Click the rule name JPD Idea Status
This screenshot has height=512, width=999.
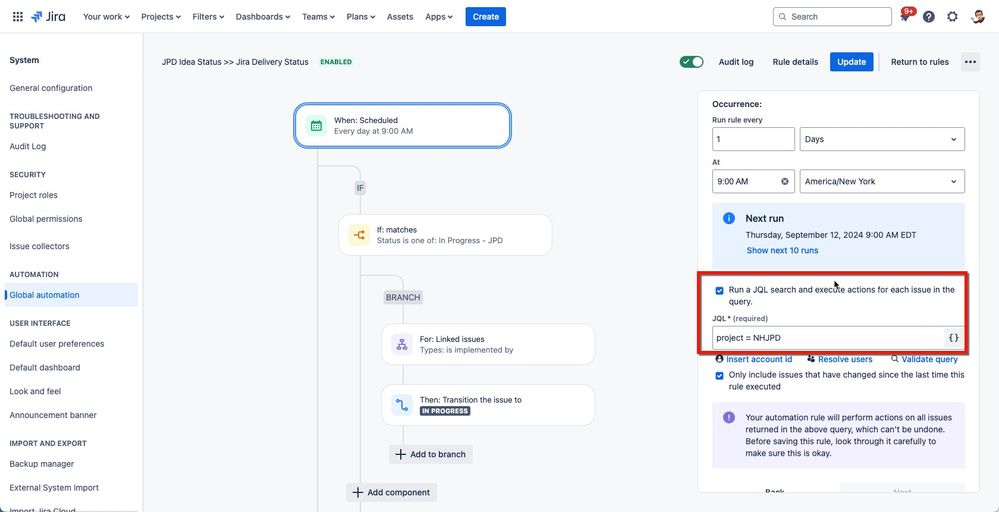(x=235, y=62)
